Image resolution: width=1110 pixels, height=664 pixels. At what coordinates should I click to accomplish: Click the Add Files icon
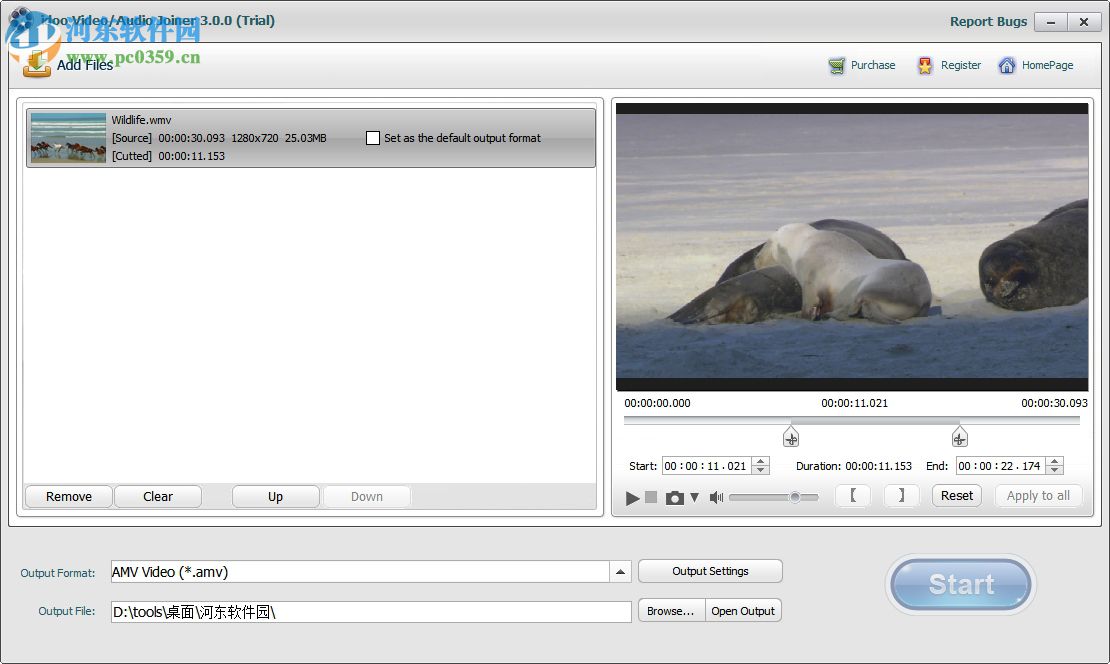36,64
